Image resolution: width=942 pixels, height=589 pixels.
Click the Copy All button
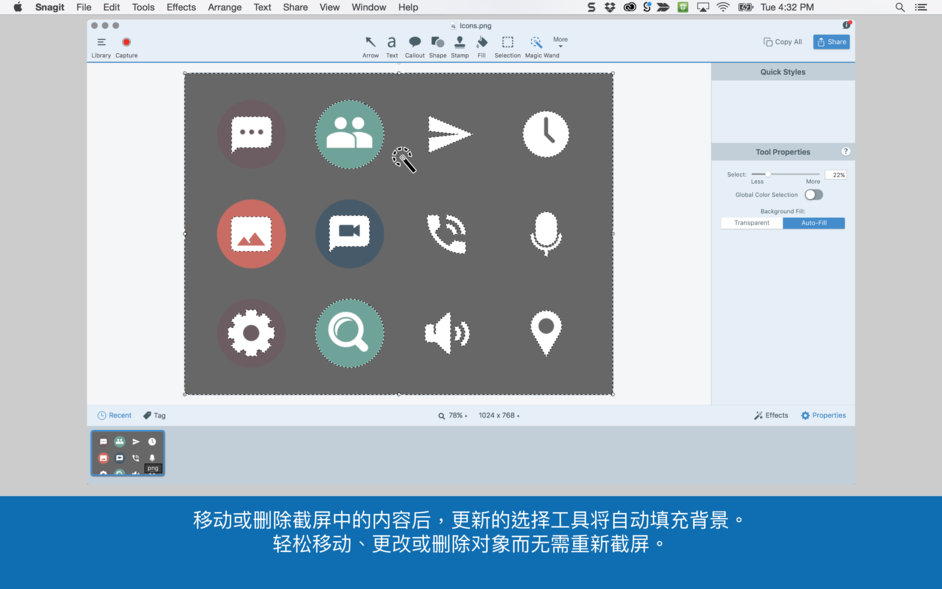coord(783,42)
